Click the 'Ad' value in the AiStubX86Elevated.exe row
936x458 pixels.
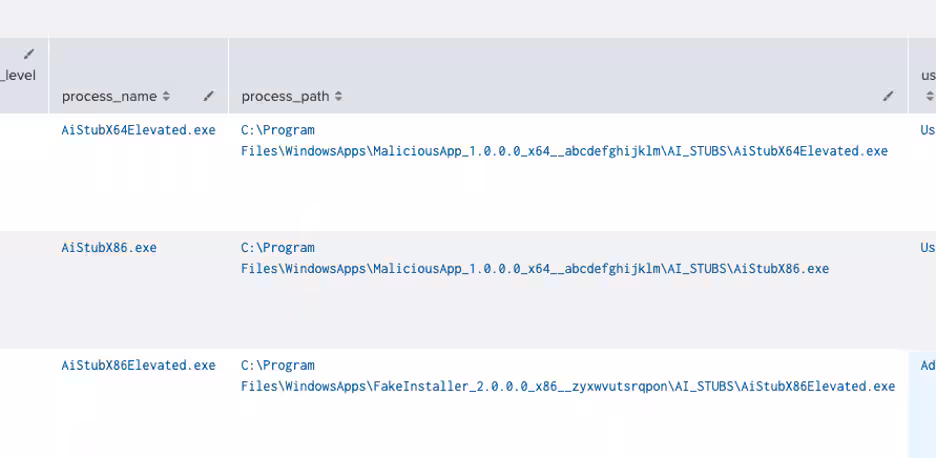[927, 366]
